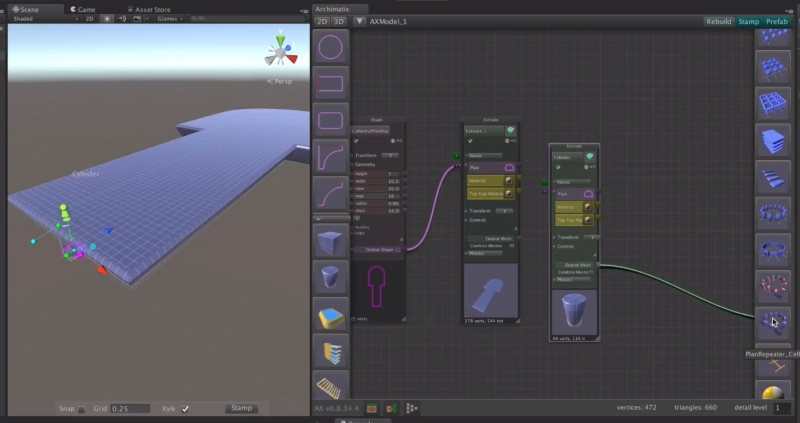This screenshot has height=423, width=800.
Task: Open the Asset Store tab
Action: point(150,8)
